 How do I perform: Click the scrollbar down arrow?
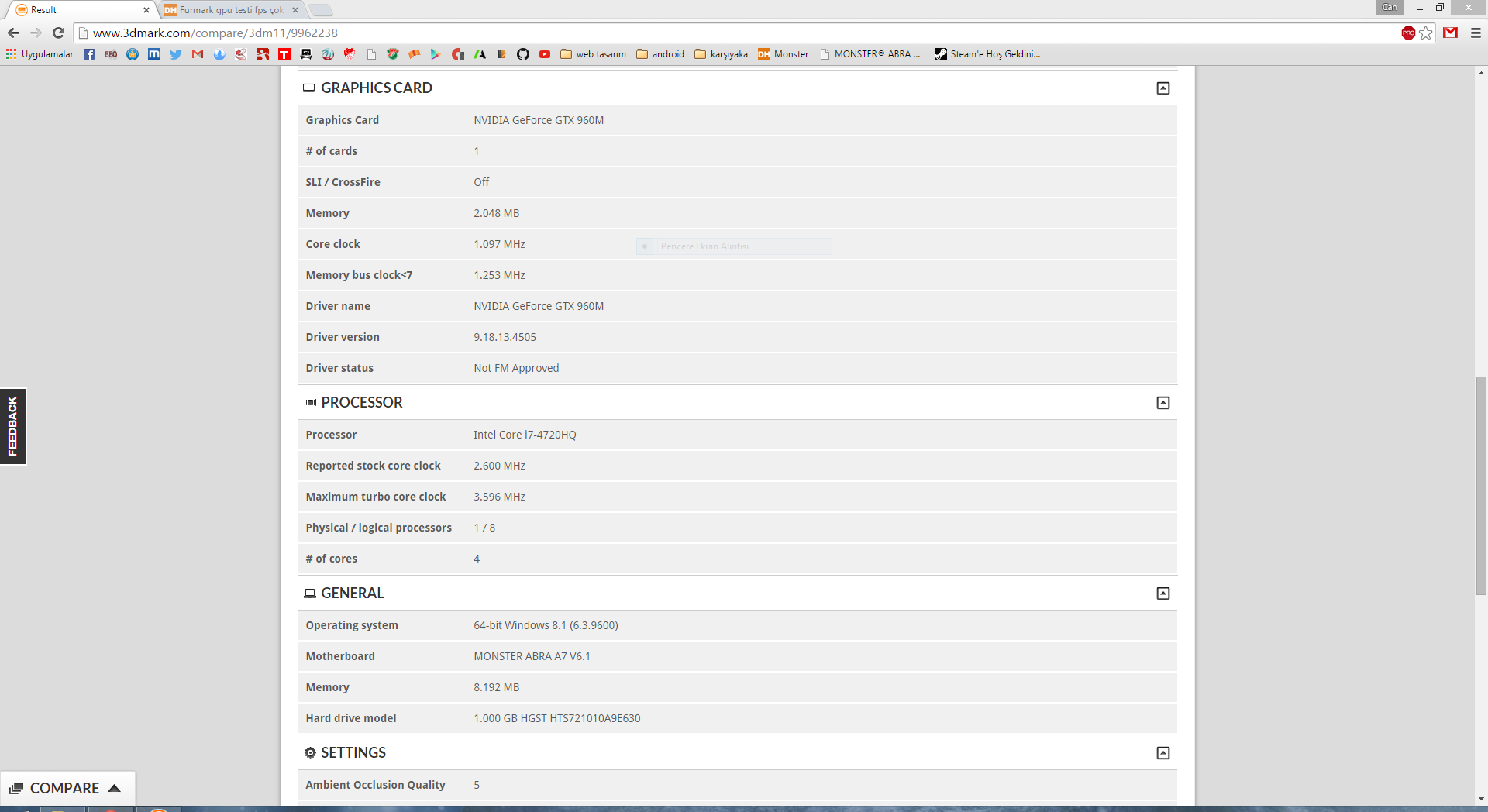pyautogui.click(x=1481, y=799)
